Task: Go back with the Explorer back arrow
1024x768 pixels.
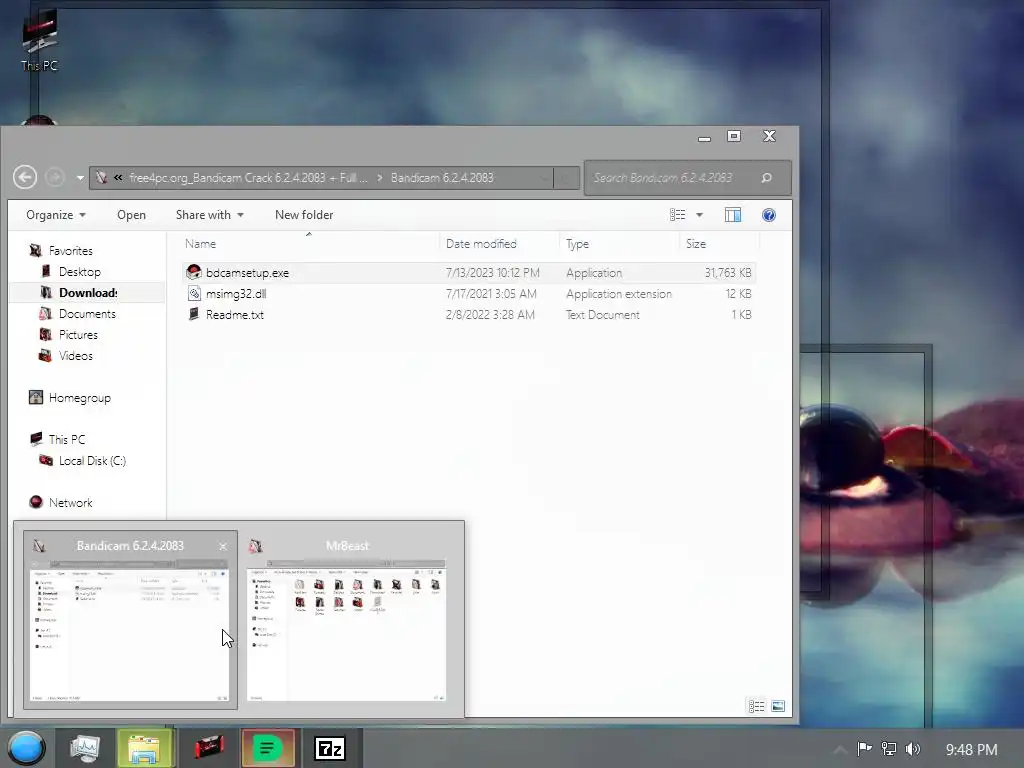Action: click(x=25, y=177)
